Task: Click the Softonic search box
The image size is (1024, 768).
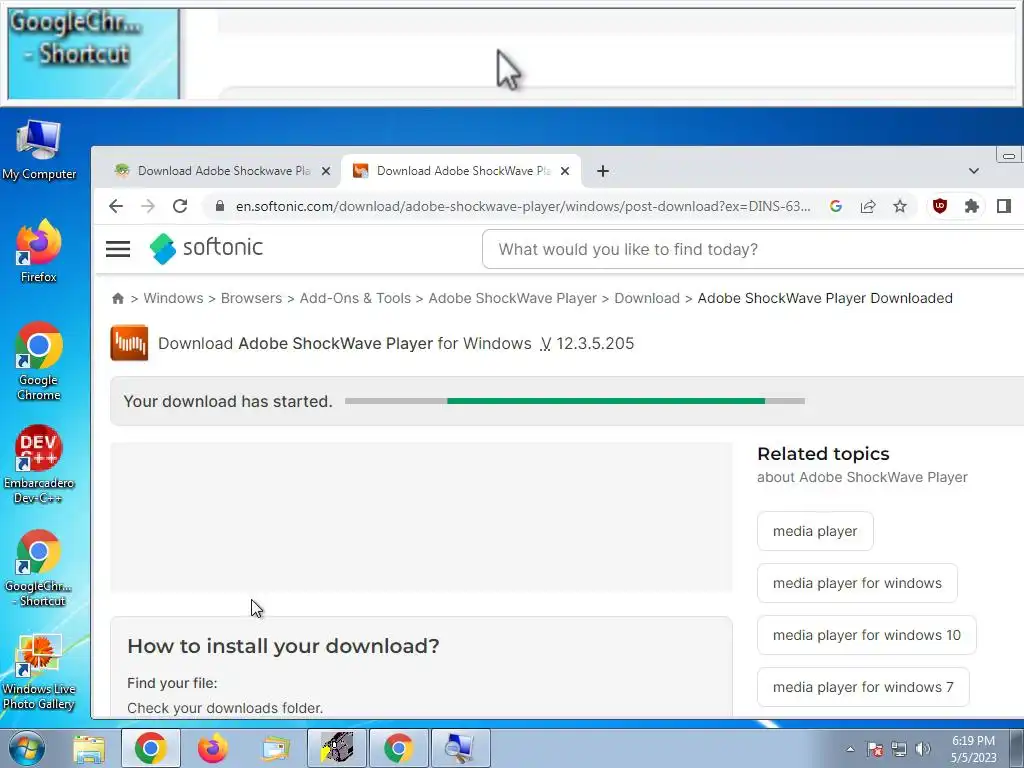Action: pos(752,249)
